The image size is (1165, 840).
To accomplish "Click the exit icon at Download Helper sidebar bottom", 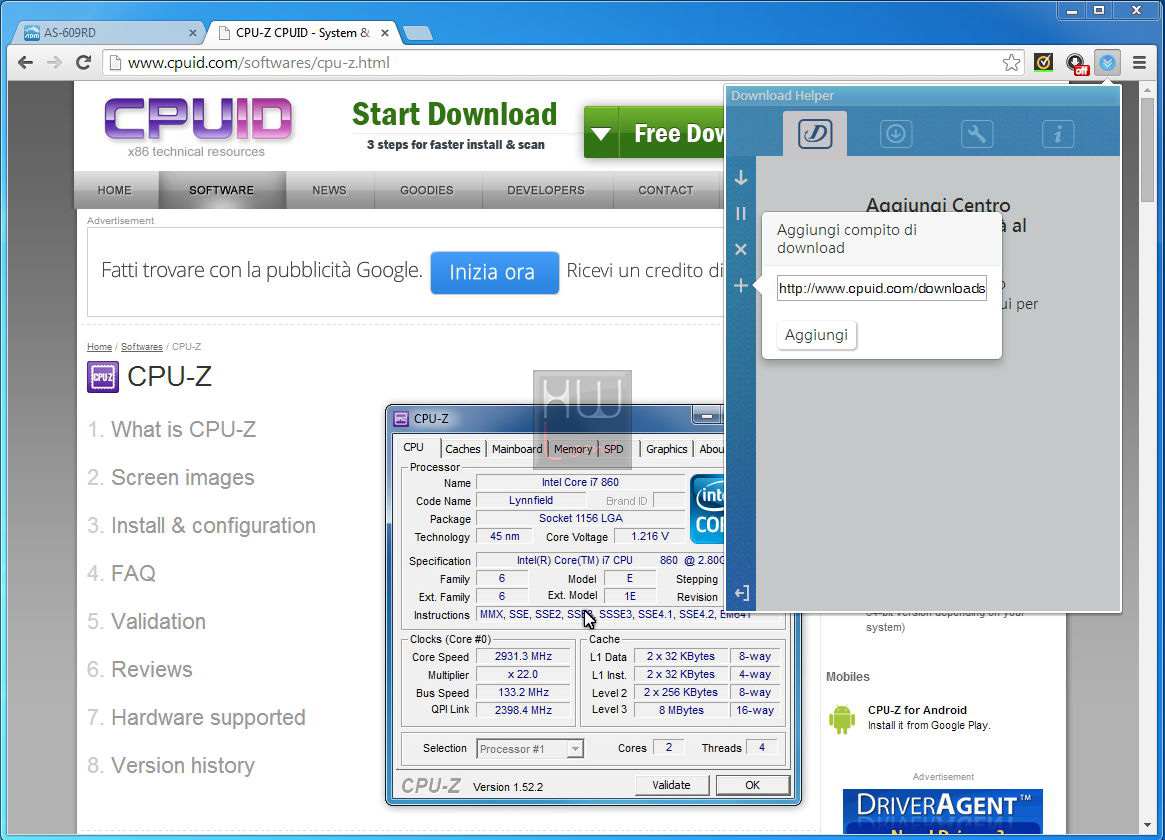I will pos(741,593).
